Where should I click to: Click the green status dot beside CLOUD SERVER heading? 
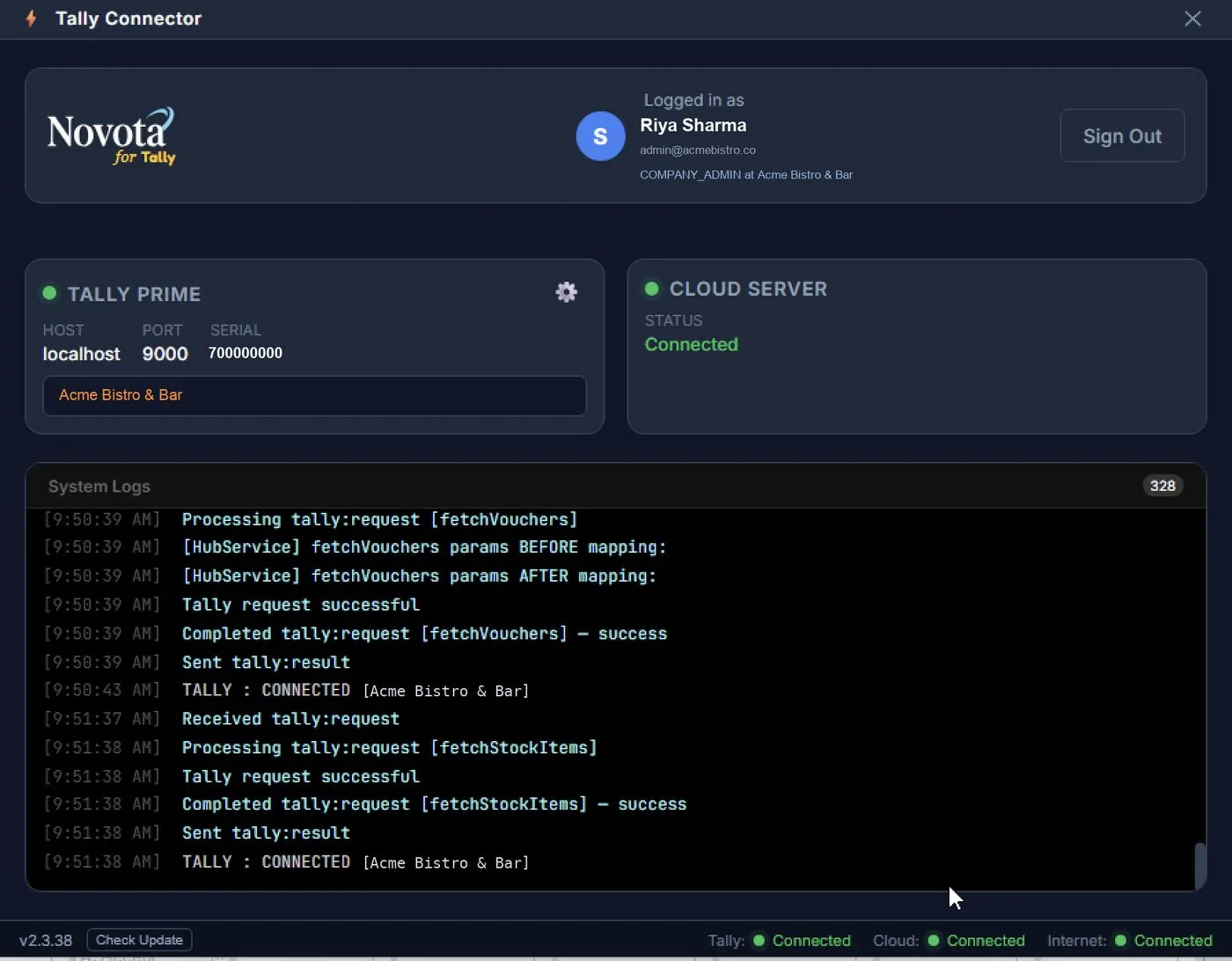[x=652, y=289]
